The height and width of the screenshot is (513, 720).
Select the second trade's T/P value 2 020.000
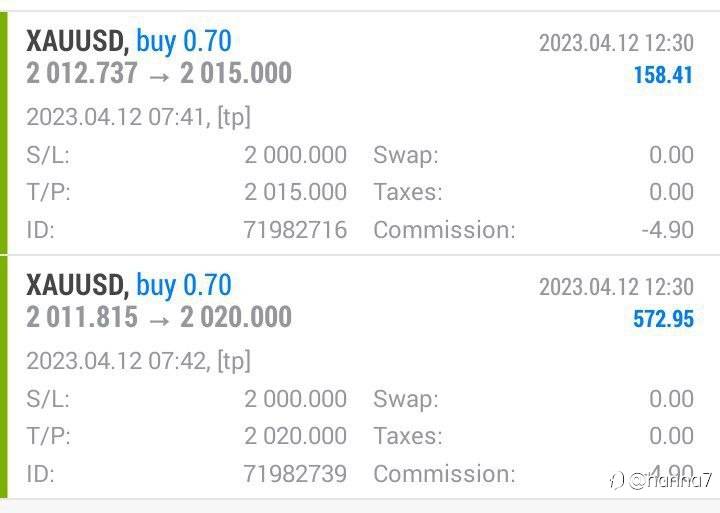(295, 436)
